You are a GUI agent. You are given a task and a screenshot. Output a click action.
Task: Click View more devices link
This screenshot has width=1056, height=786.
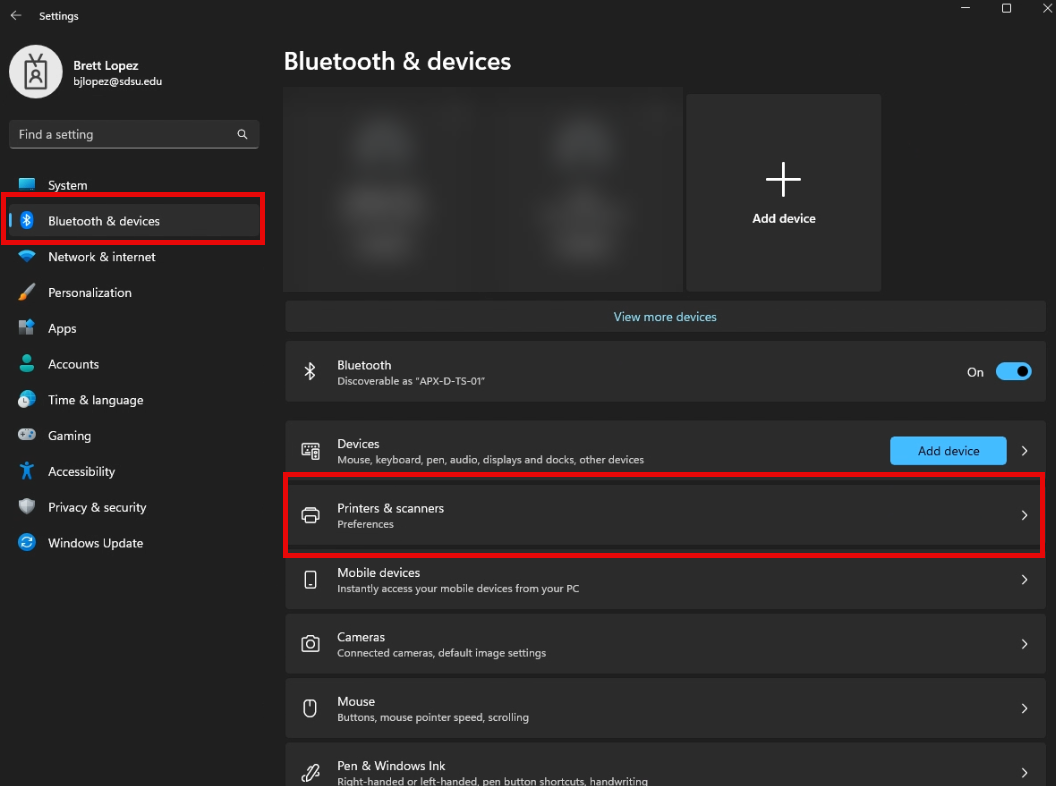(665, 317)
